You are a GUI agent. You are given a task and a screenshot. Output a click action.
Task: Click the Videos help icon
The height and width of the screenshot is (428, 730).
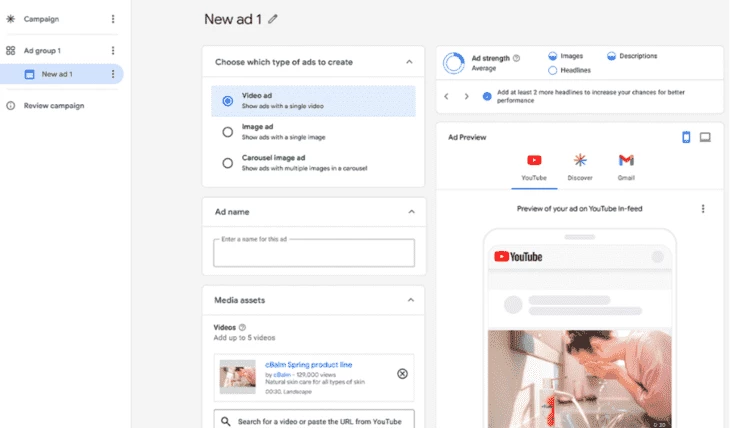242,327
